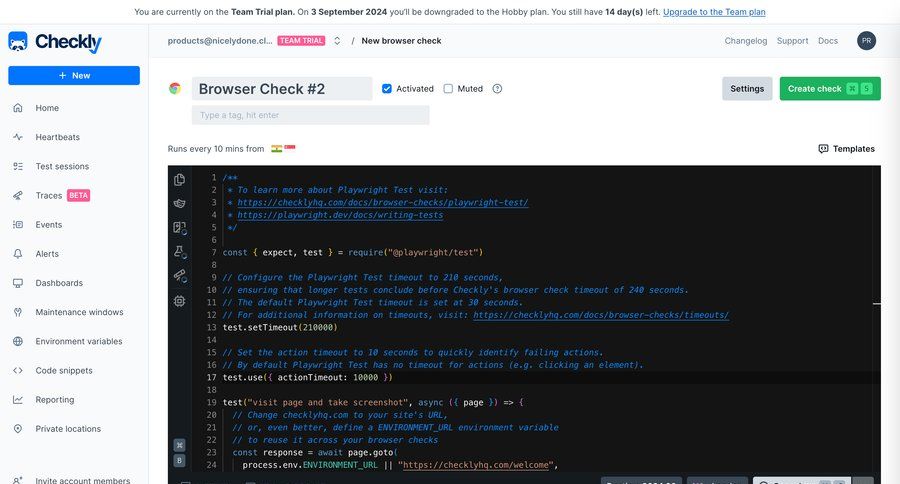Open the New dropdown button
Viewport: 900px width, 484px height.
coord(74,75)
